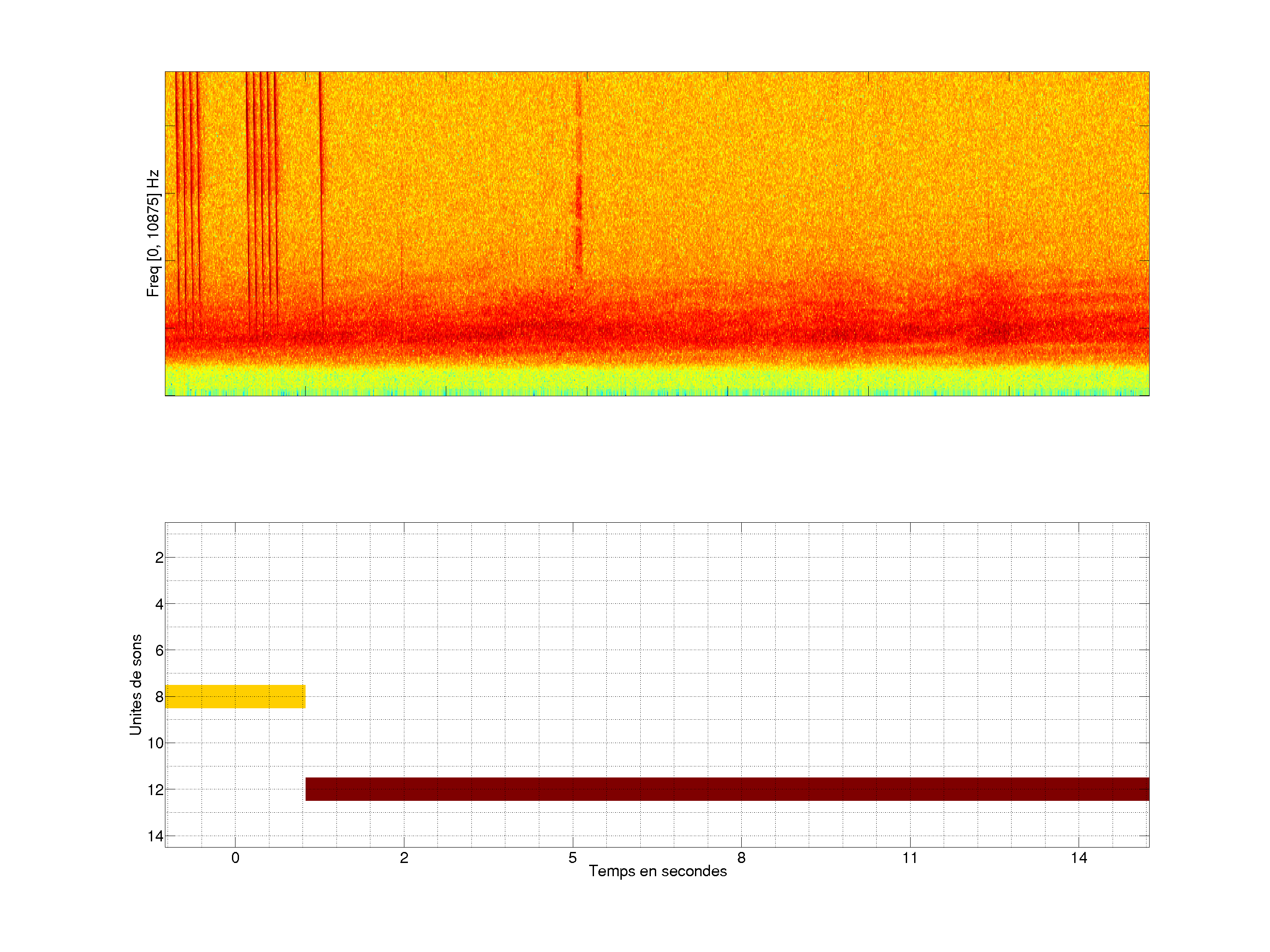1270x952 pixels.
Task: Click the y-axis tick label '6'
Action: click(x=159, y=651)
